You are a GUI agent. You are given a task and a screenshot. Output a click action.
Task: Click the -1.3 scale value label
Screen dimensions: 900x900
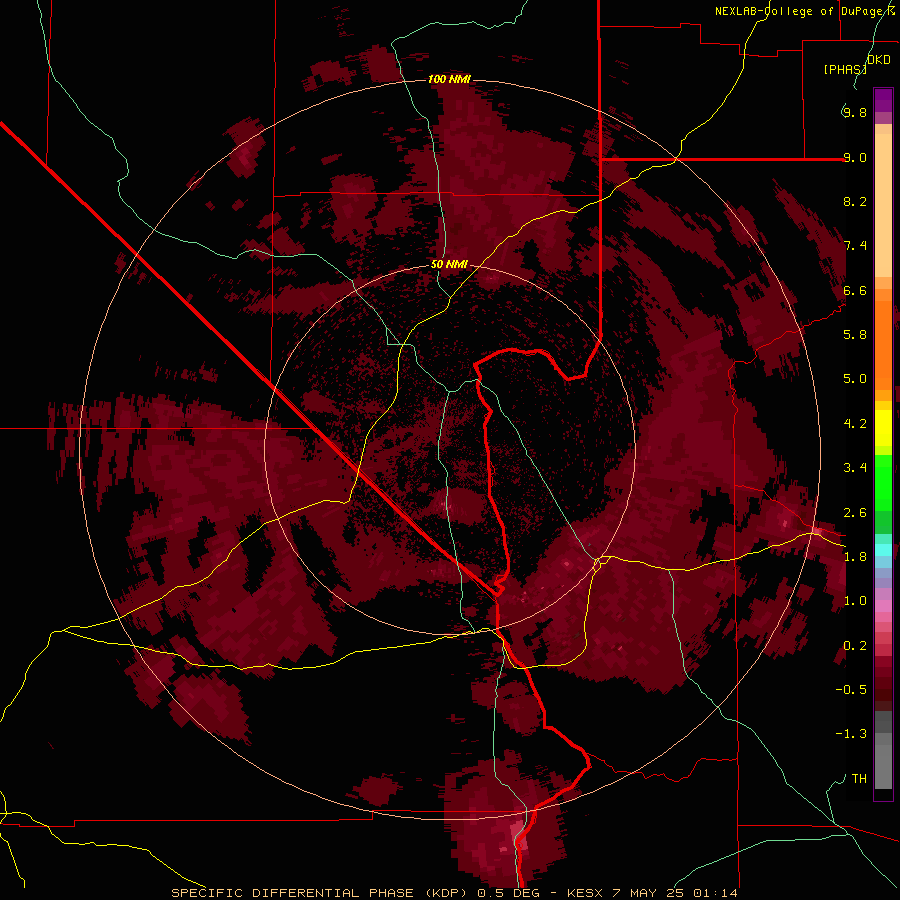pyautogui.click(x=851, y=734)
